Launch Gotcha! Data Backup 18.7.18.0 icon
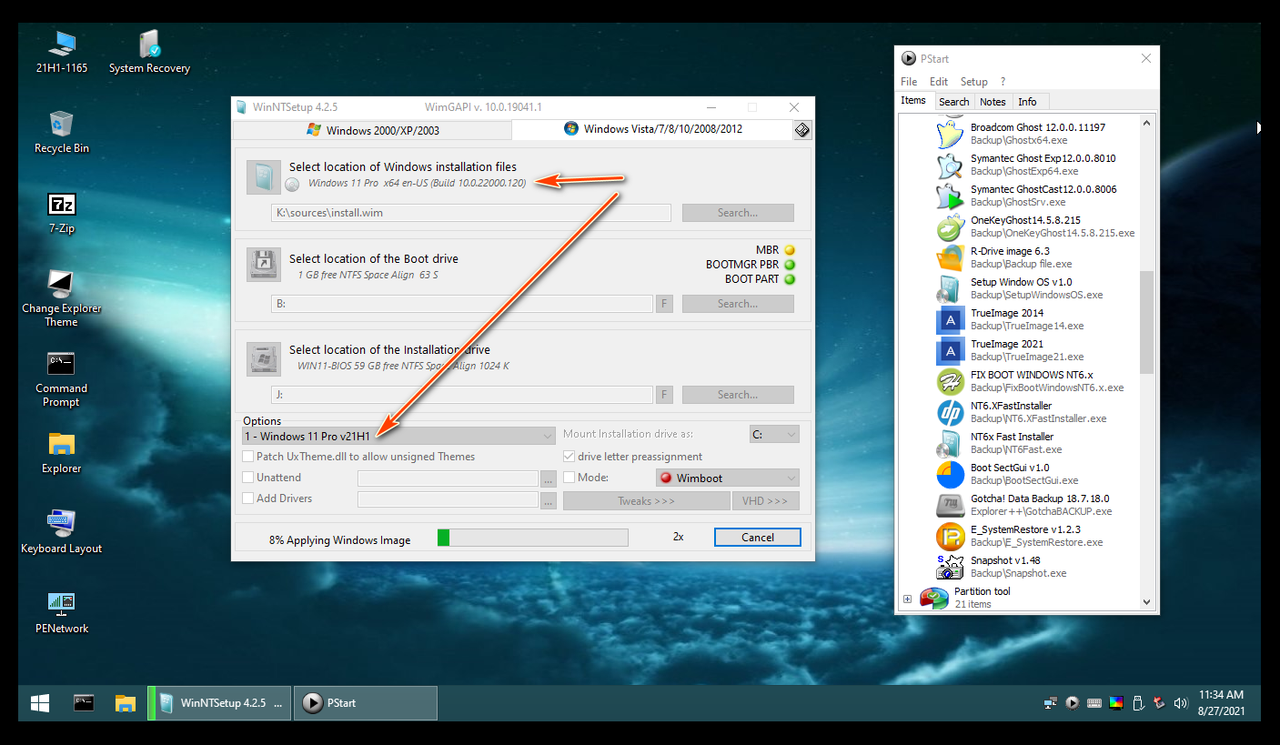The height and width of the screenshot is (745, 1280). 950,505
